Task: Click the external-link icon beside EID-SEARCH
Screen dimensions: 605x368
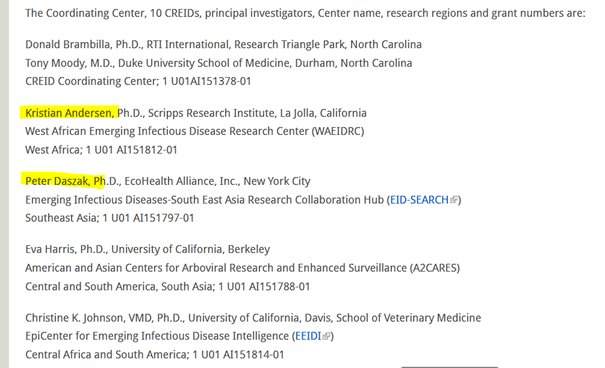Action: click(x=454, y=200)
